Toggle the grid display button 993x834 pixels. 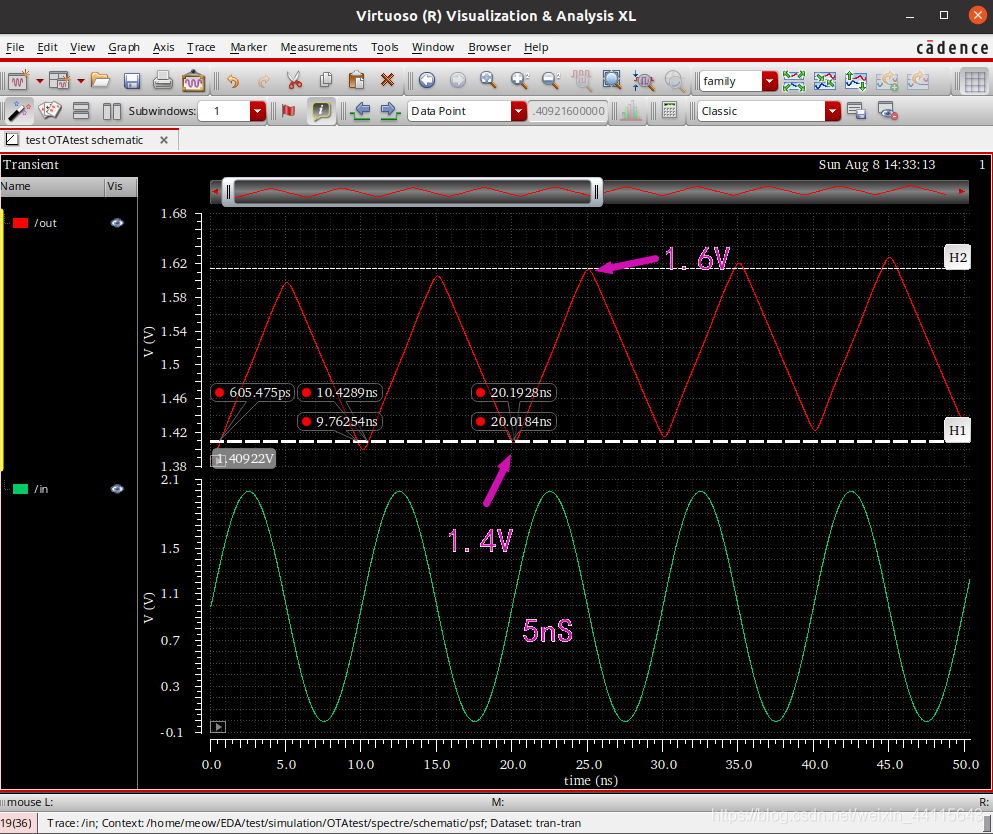point(975,82)
